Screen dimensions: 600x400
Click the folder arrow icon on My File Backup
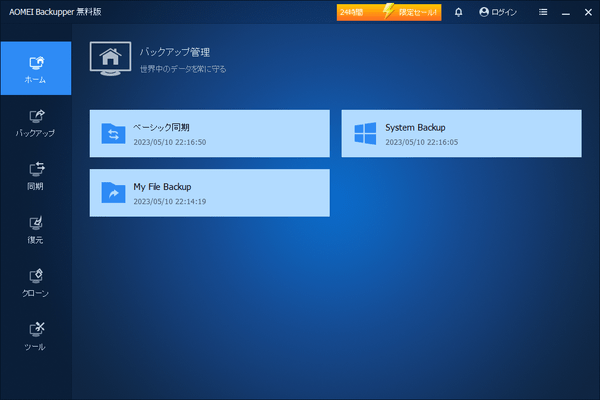tap(113, 193)
